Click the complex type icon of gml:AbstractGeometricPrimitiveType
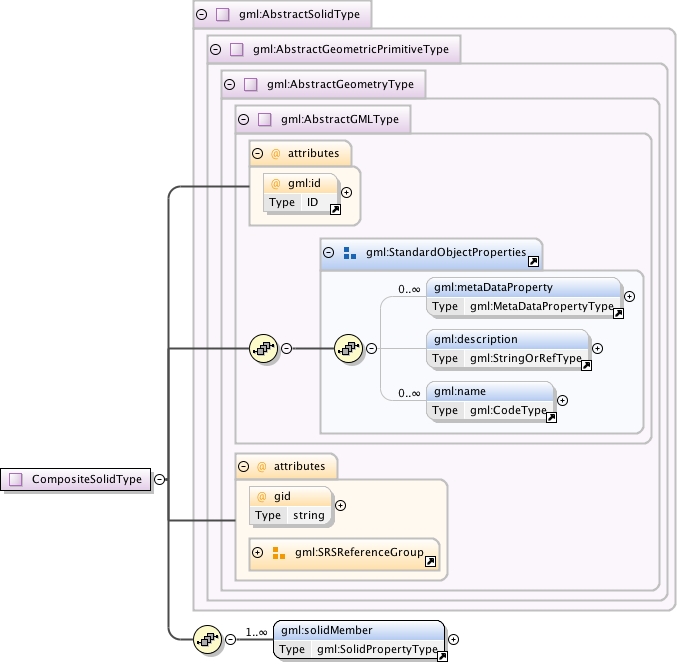This screenshot has height=664, width=677. [x=237, y=49]
